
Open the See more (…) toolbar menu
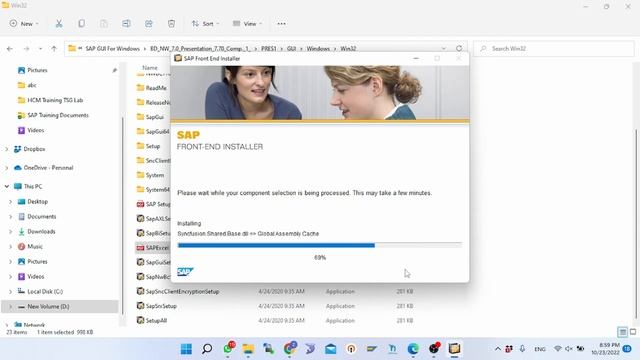tap(281, 24)
